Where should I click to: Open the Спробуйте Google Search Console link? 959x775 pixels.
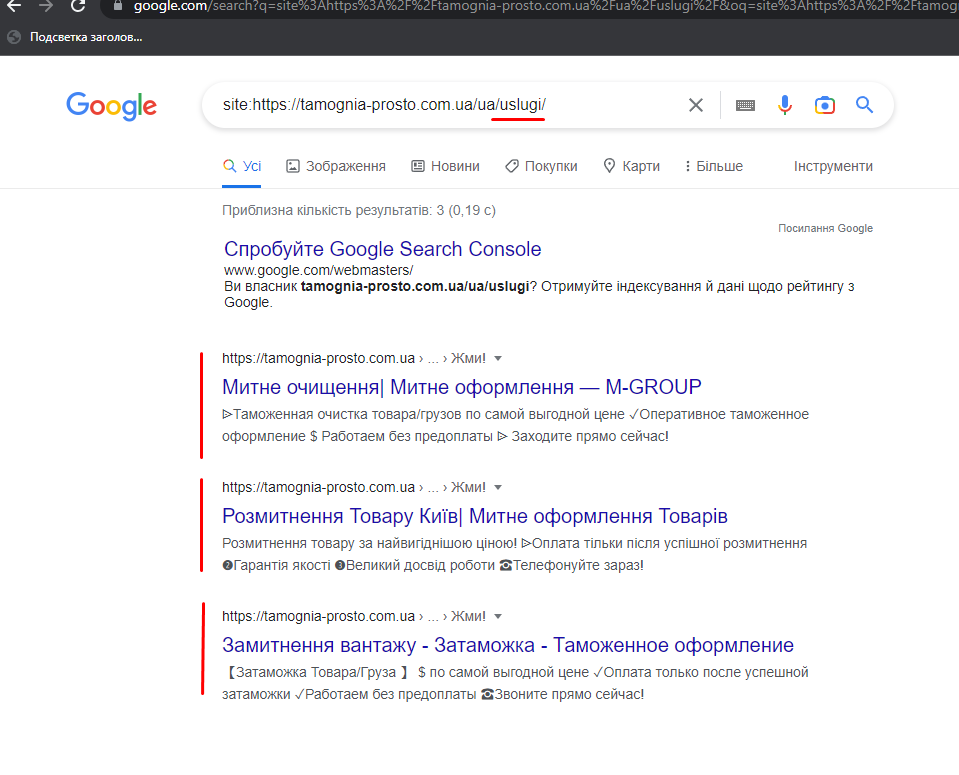(382, 249)
